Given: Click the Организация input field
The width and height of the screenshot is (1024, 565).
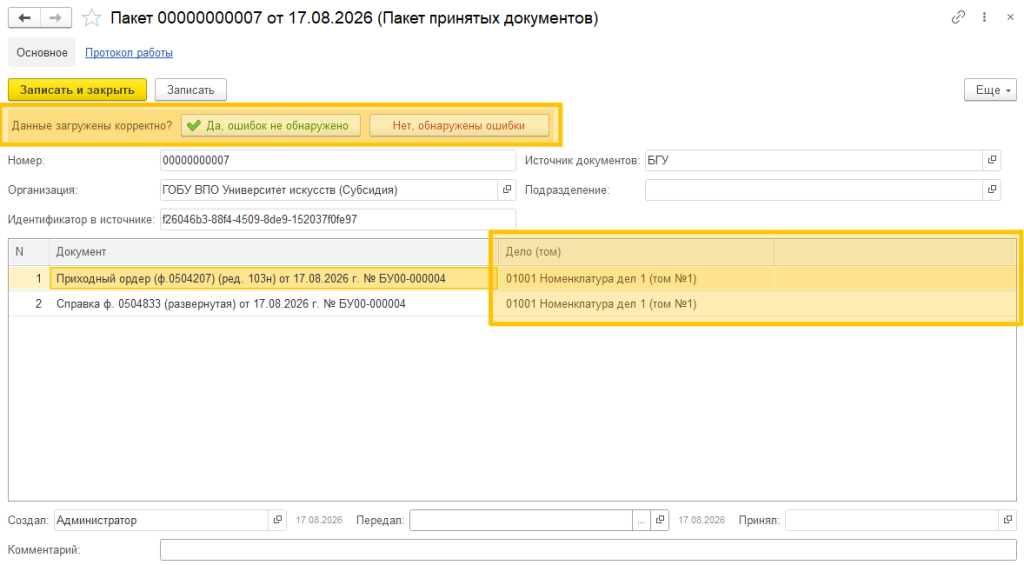Looking at the screenshot, I should coord(328,190).
